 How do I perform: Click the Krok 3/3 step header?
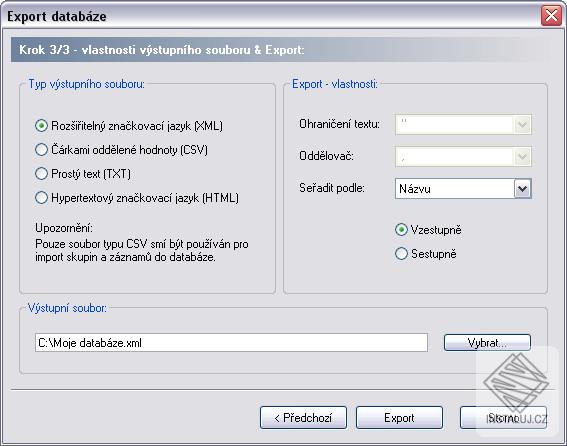(162, 50)
